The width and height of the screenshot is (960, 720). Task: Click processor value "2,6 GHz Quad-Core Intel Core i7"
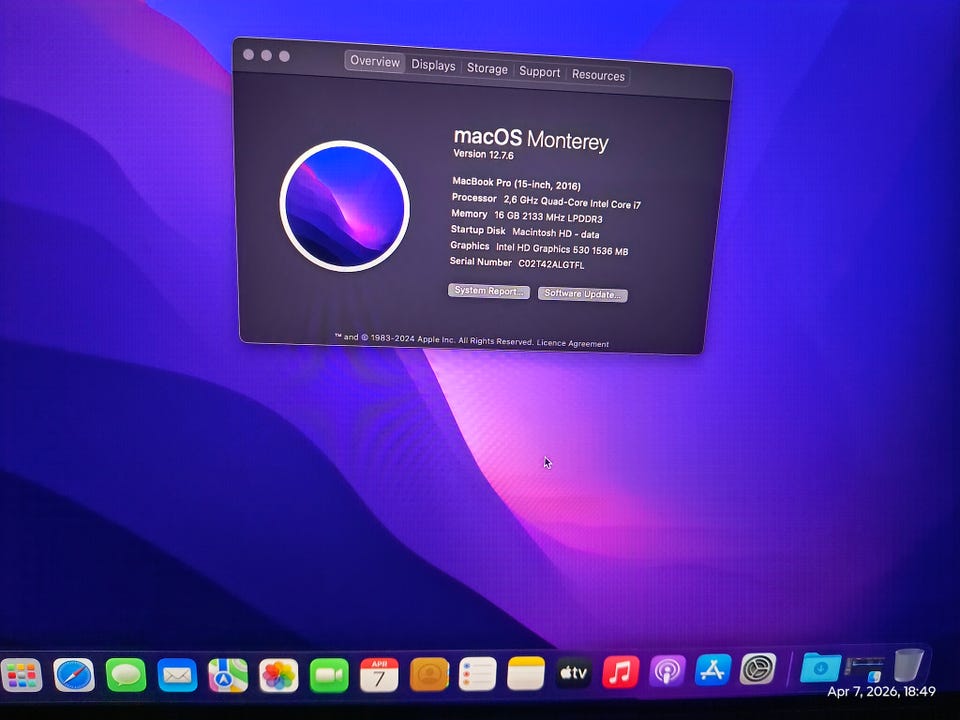[572, 202]
